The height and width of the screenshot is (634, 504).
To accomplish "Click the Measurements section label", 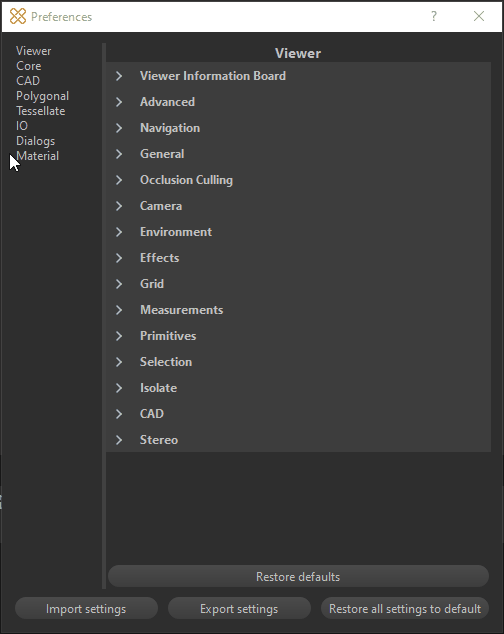I will (182, 310).
